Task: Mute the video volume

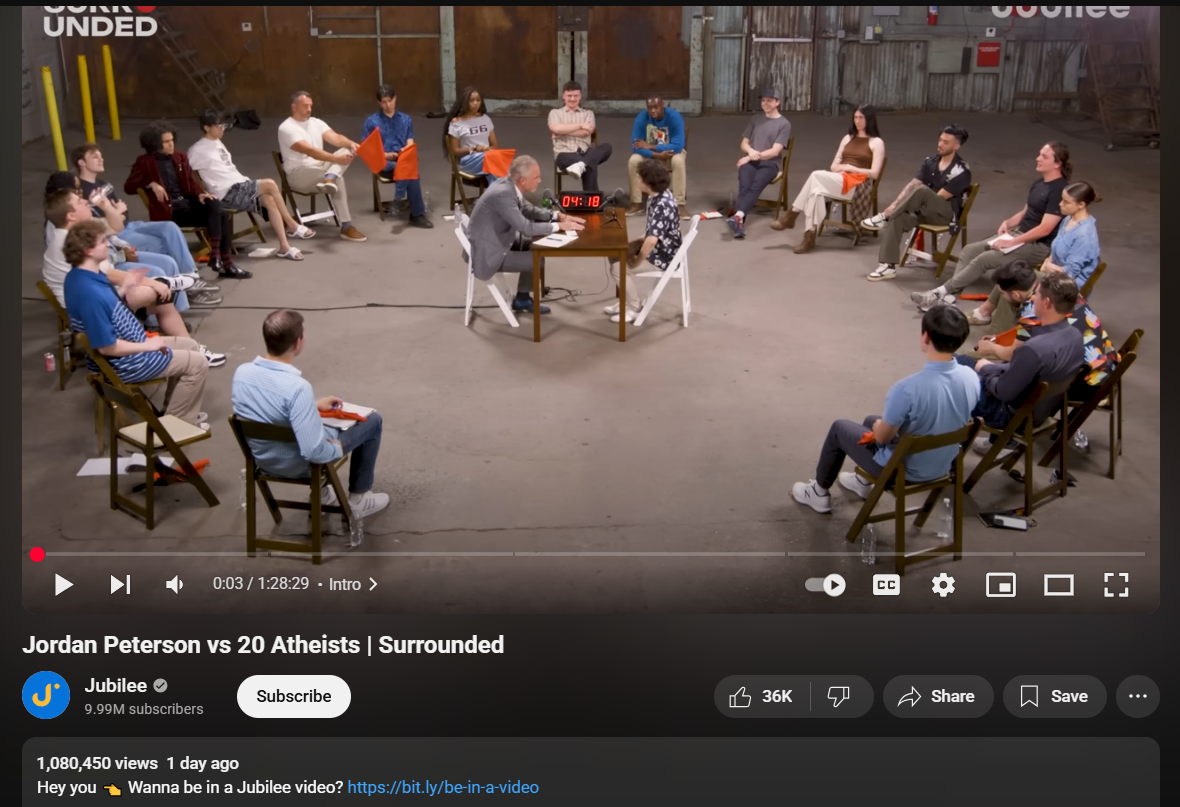Action: 175,585
